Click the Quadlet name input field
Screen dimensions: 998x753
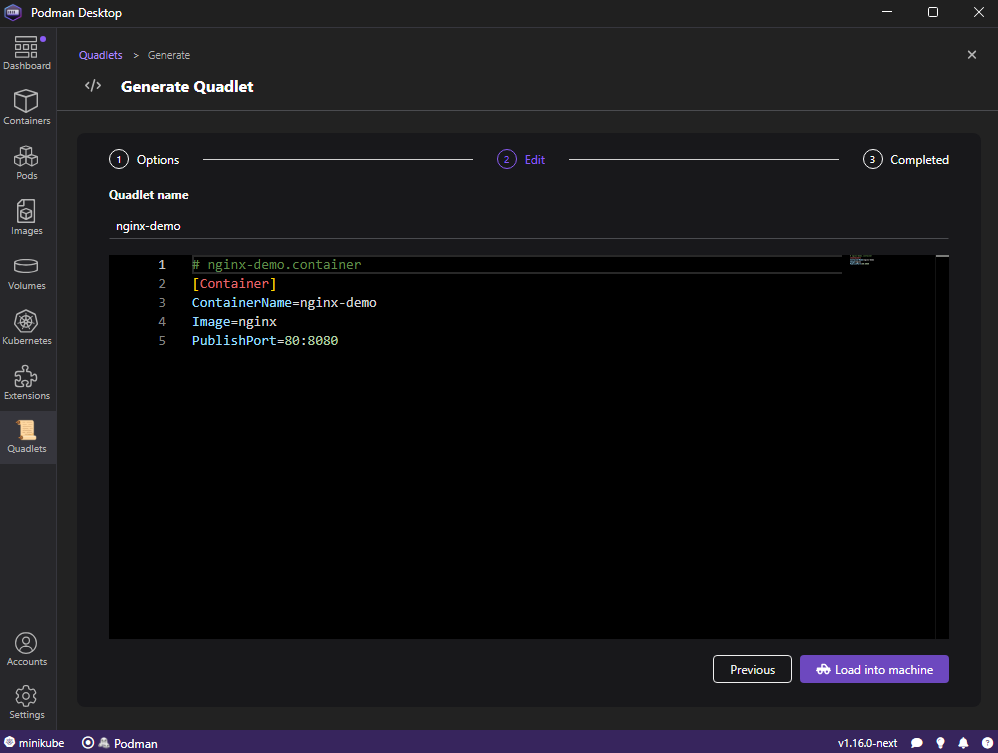528,226
